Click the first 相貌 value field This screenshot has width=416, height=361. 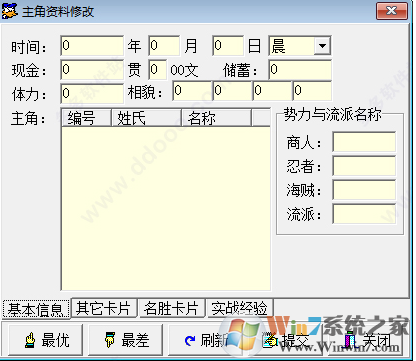point(192,91)
